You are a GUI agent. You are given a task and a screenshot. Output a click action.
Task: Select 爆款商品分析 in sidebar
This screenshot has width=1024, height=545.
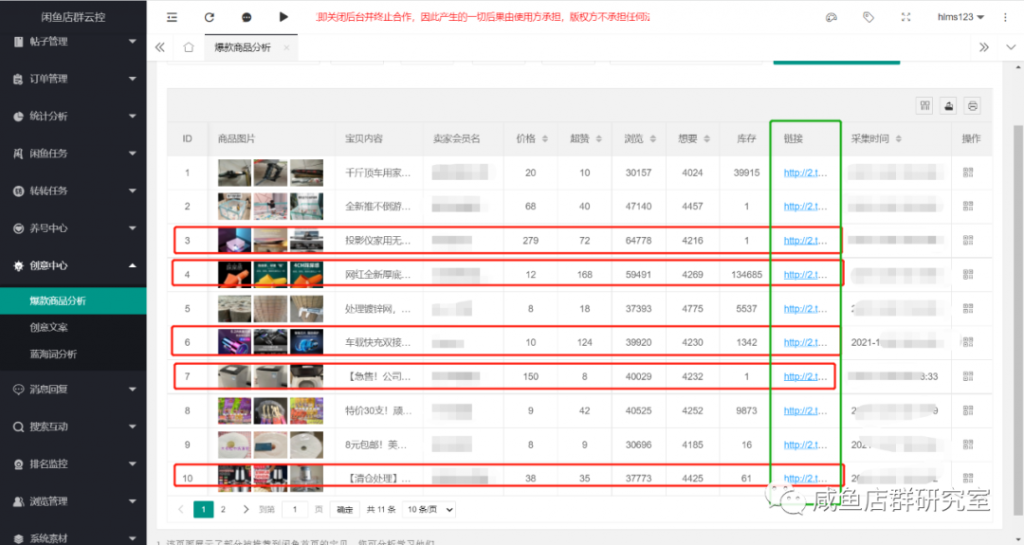coord(73,301)
